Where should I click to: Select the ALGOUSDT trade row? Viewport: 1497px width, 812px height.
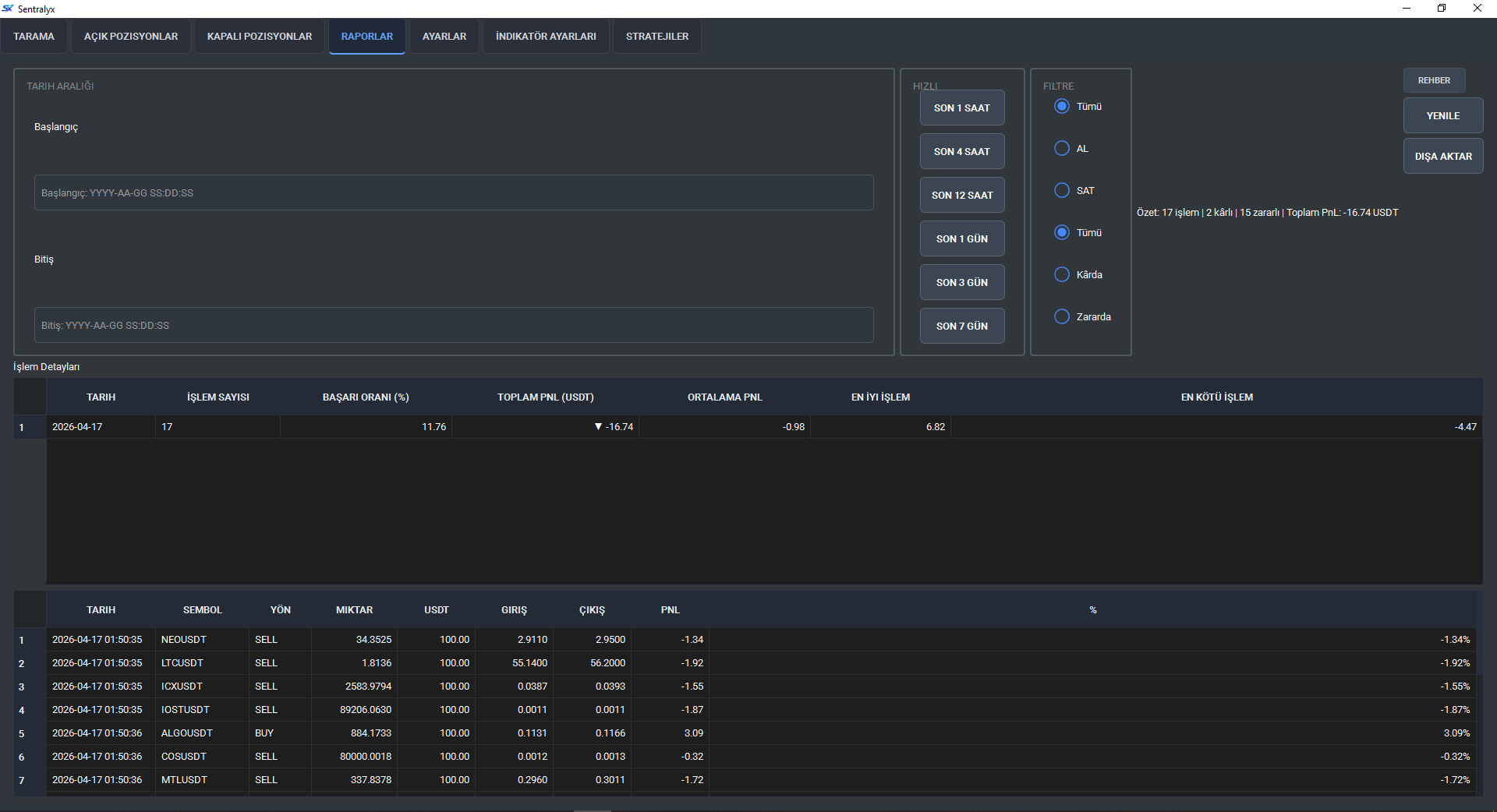click(x=187, y=733)
